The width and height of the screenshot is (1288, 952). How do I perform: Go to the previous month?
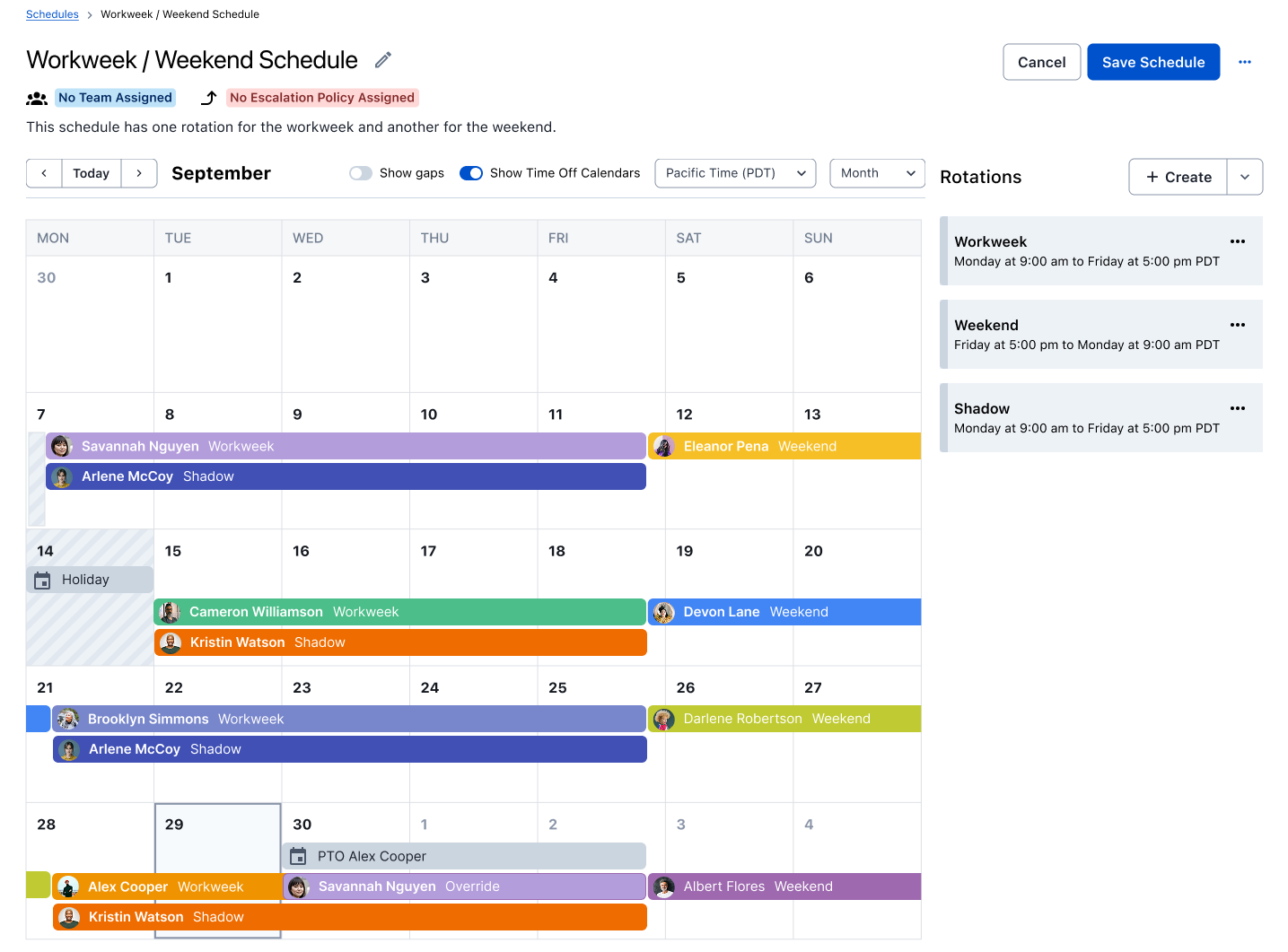(x=44, y=173)
